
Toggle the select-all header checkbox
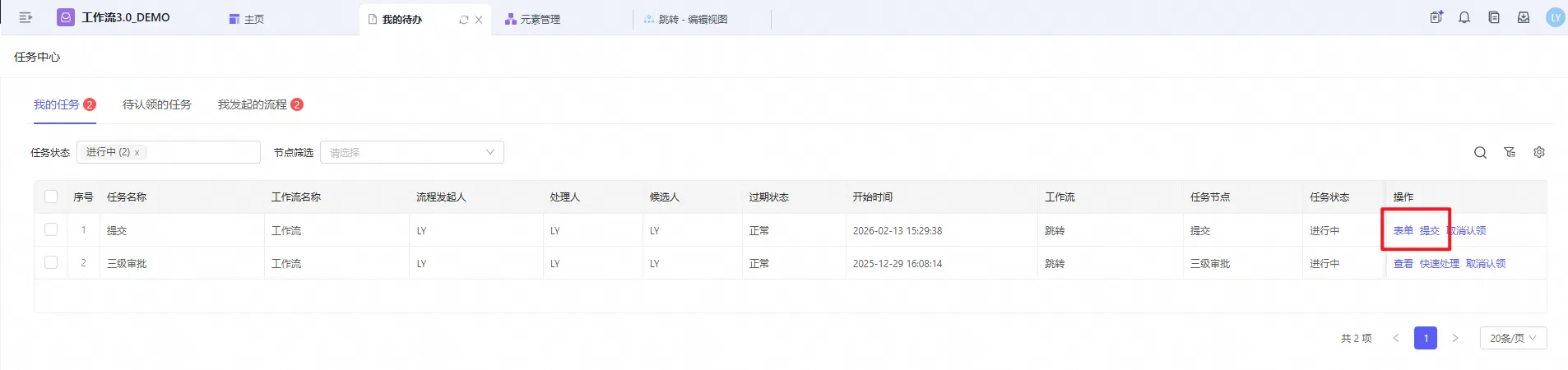(x=51, y=197)
